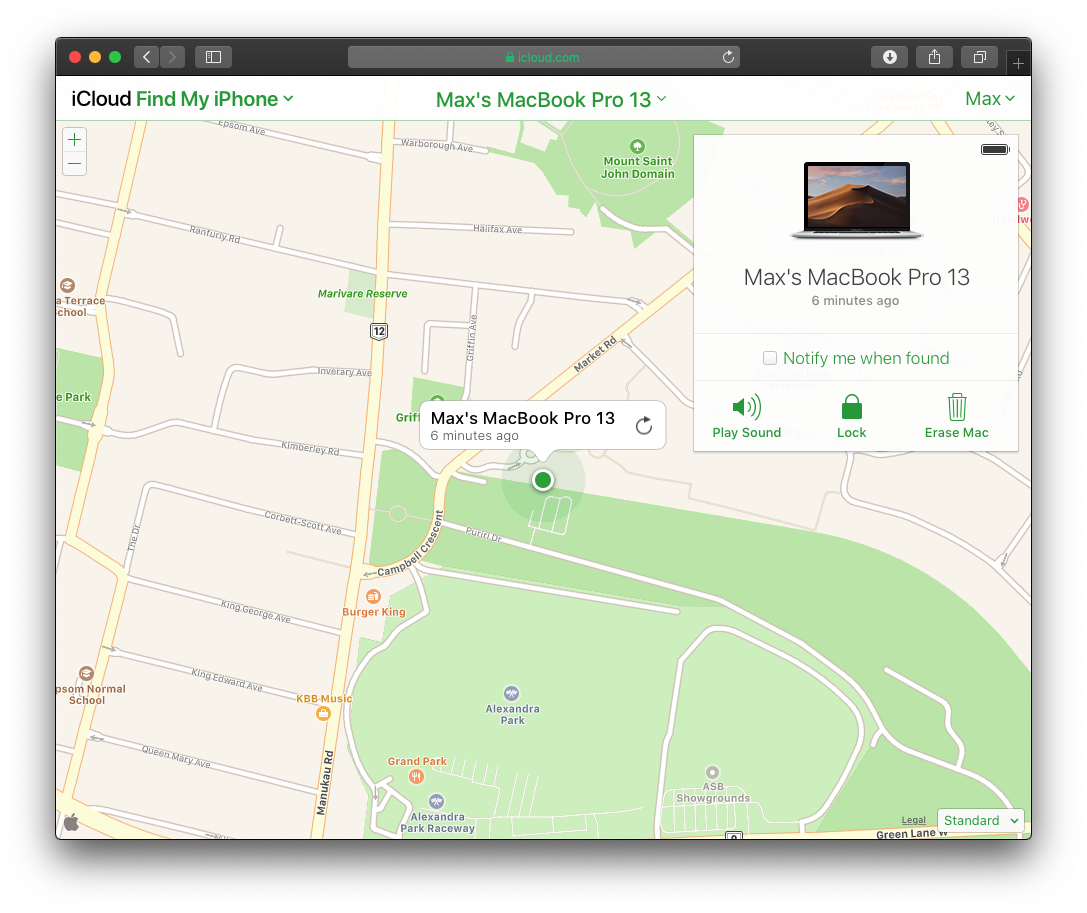This screenshot has width=1087, height=913.
Task: Refresh location in the map callout
Action: tap(644, 425)
